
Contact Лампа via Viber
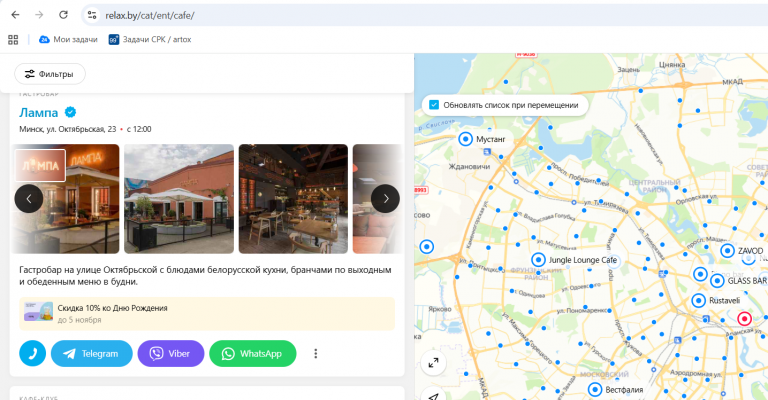coord(170,353)
